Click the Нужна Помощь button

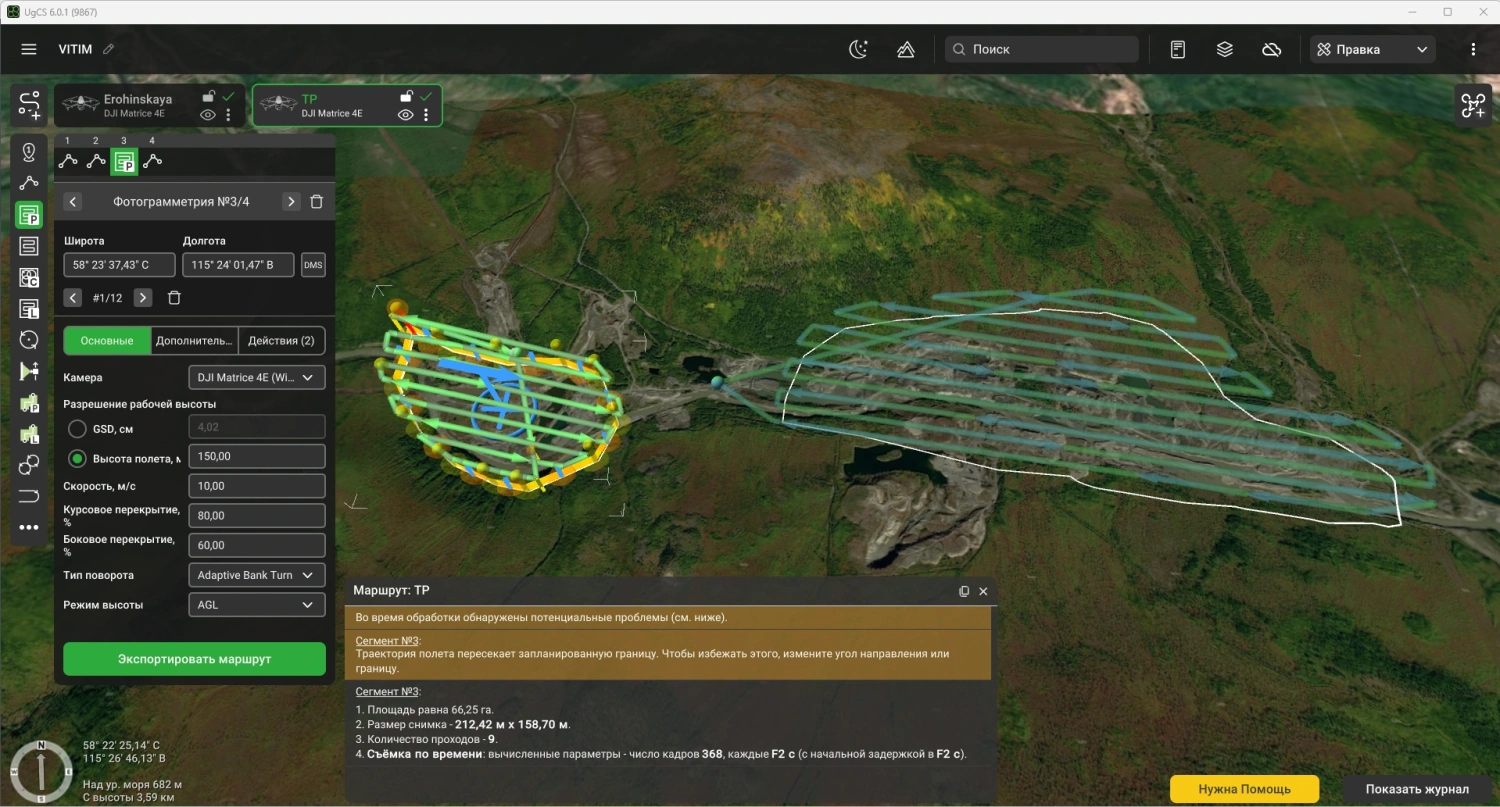coord(1244,789)
